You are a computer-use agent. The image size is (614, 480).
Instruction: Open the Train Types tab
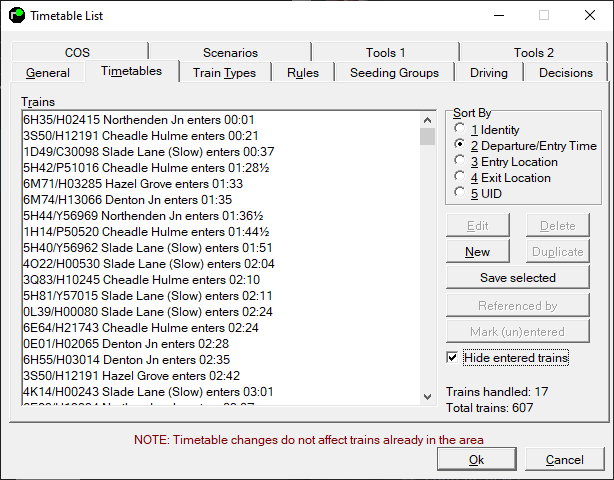pyautogui.click(x=224, y=73)
